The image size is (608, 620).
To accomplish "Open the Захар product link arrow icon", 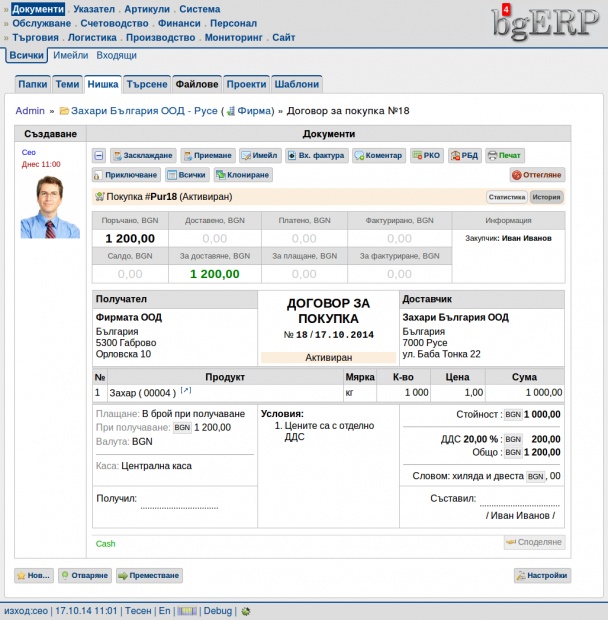I will (185, 390).
